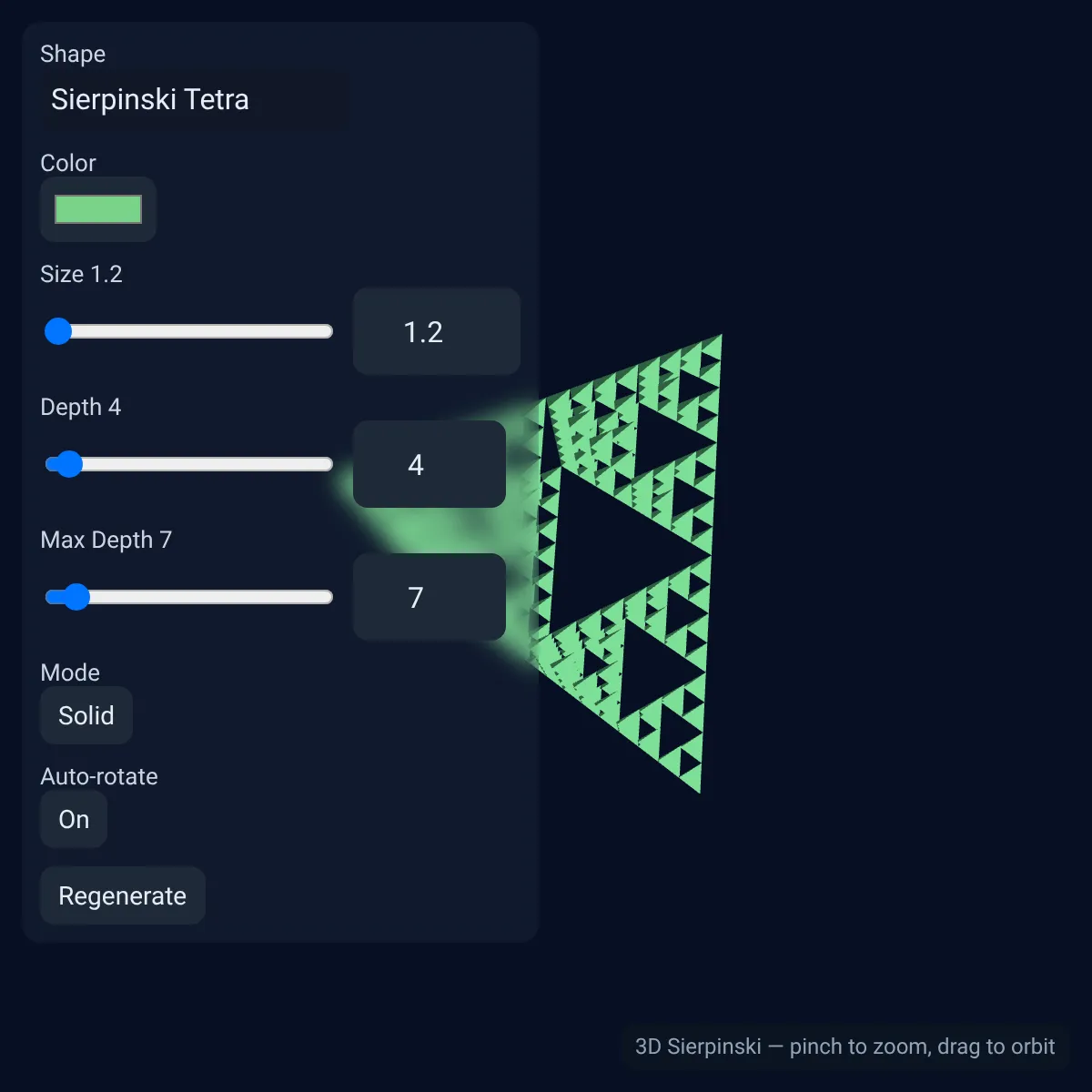Click the Max Depth 7 label

106,540
